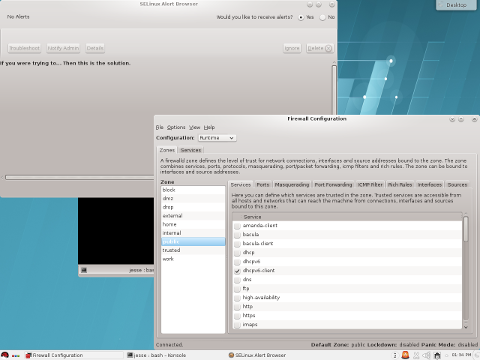This screenshot has height=360, width=480.
Task: Click the Ignore button
Action: pos(292,48)
